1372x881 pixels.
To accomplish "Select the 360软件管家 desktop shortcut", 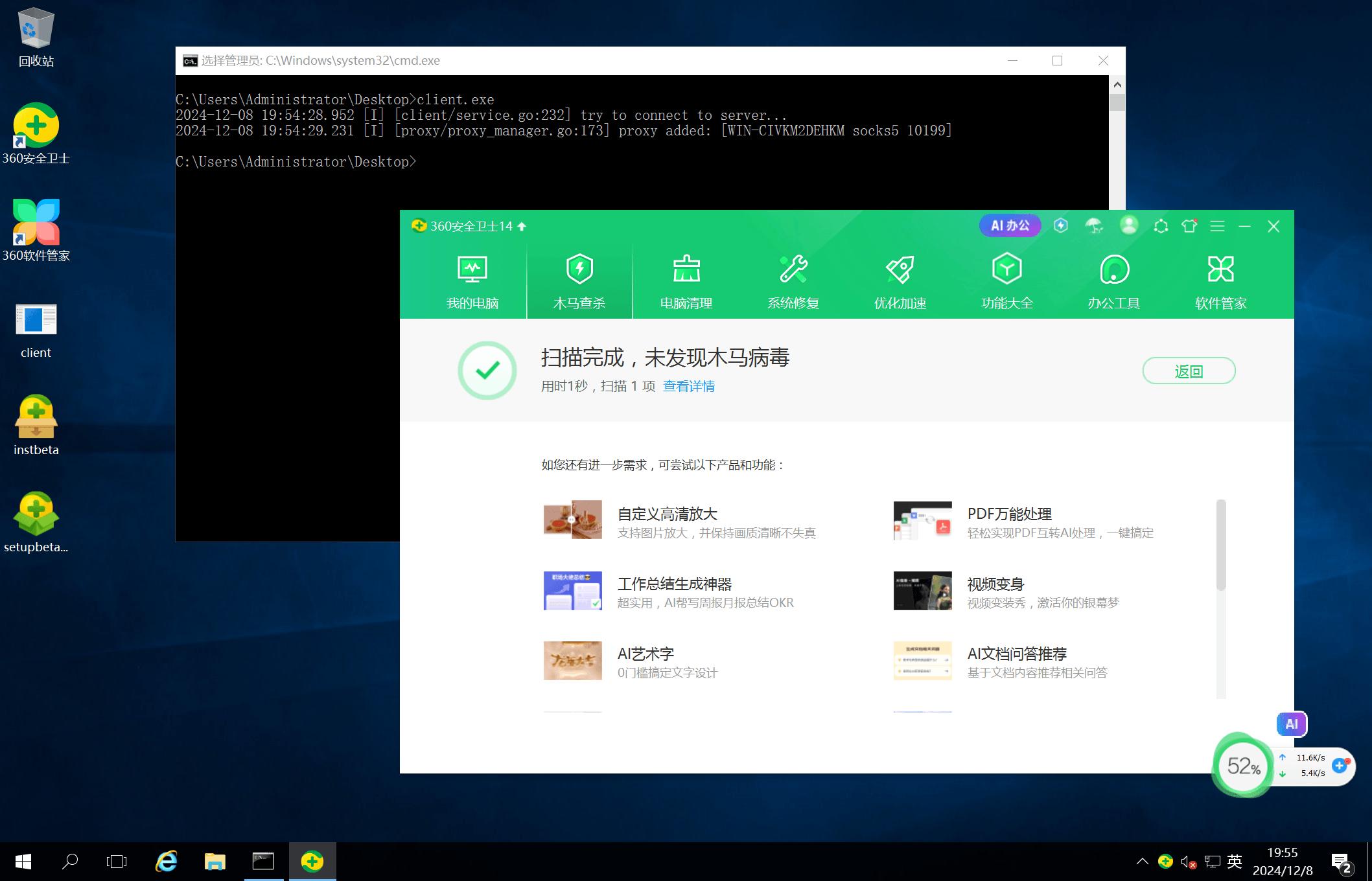I will pos(36,231).
